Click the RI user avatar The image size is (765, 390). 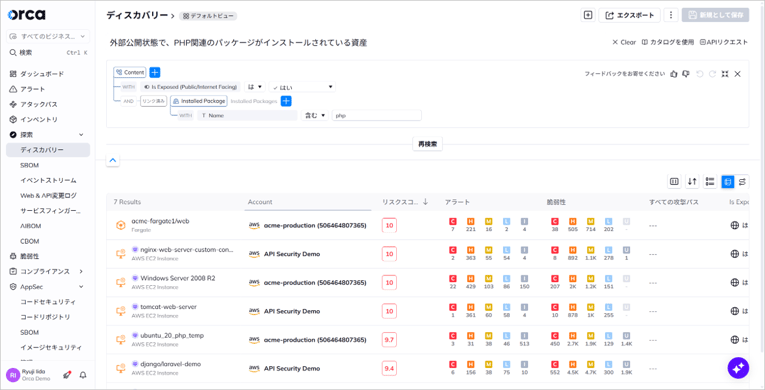click(x=13, y=374)
